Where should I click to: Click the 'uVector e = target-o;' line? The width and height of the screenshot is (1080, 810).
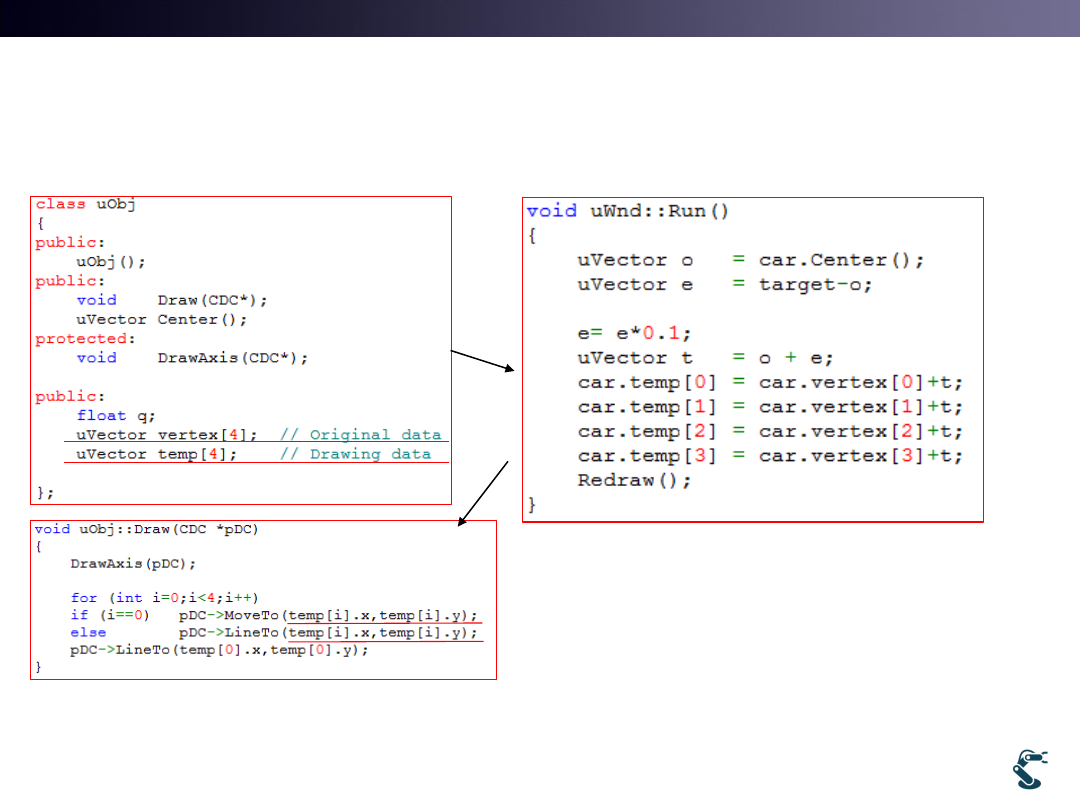click(x=725, y=285)
